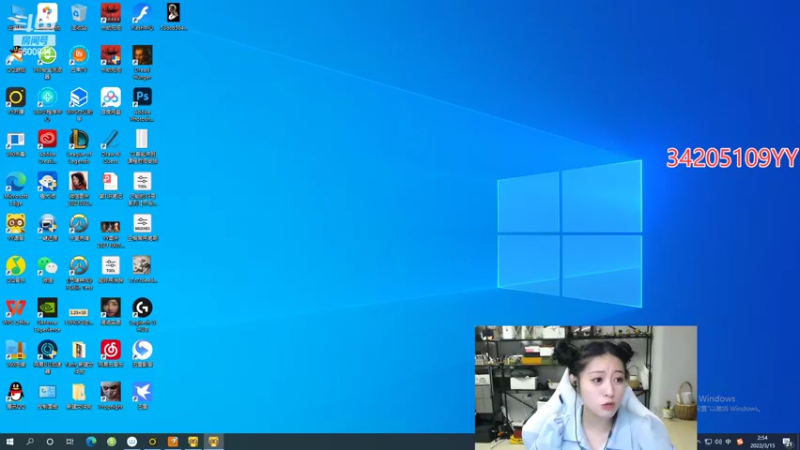Expand hidden system tray icons
Screen dimensions: 800x450
(x=698, y=442)
